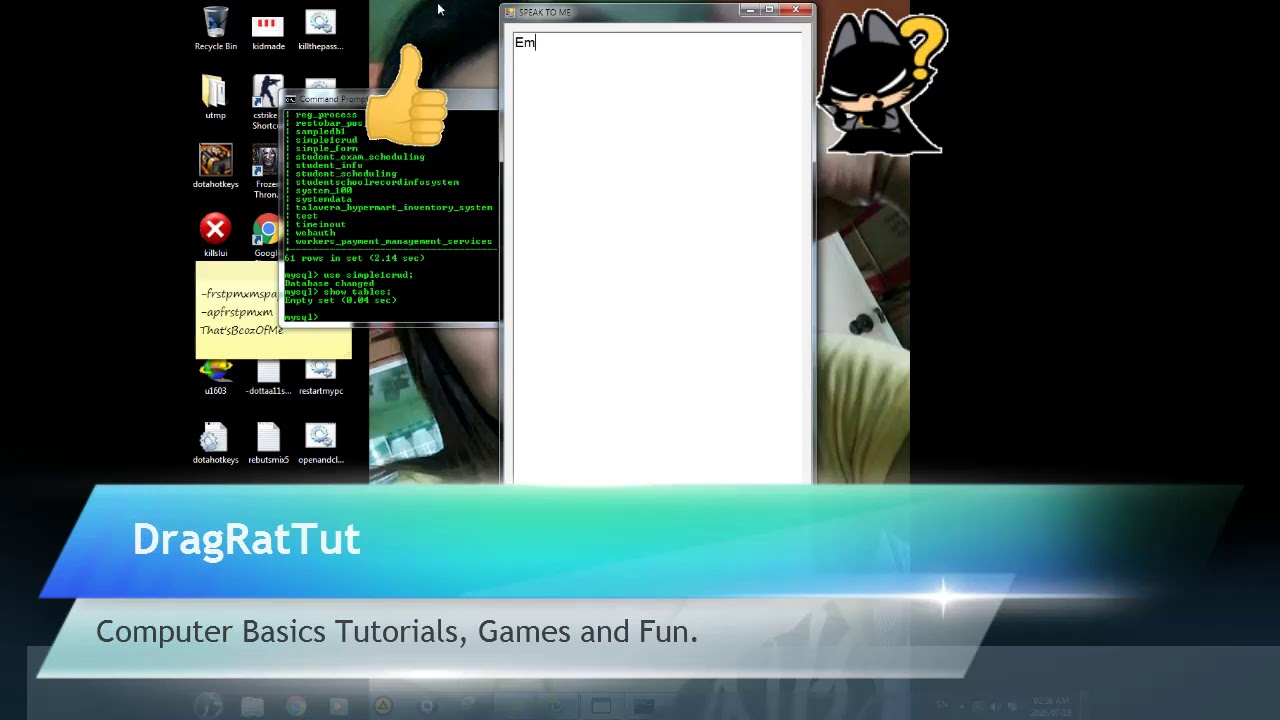
Task: Click the "-frstpmxmspa" sticky note line
Action: point(239,294)
